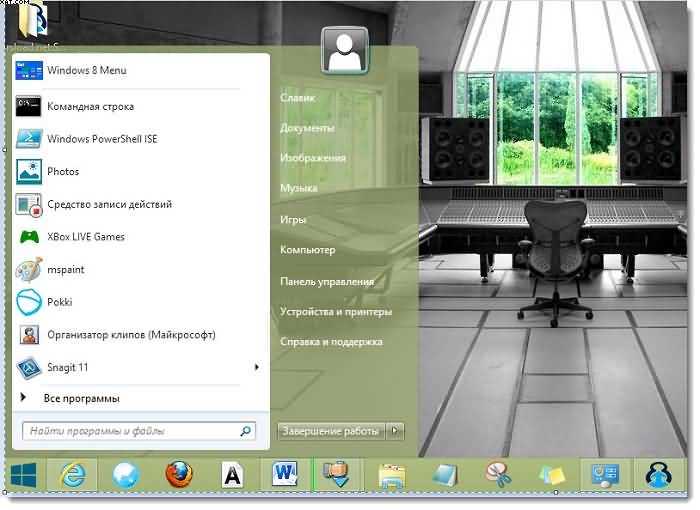The image size is (700, 510).
Task: Click the search magnifier icon
Action: pos(246,431)
